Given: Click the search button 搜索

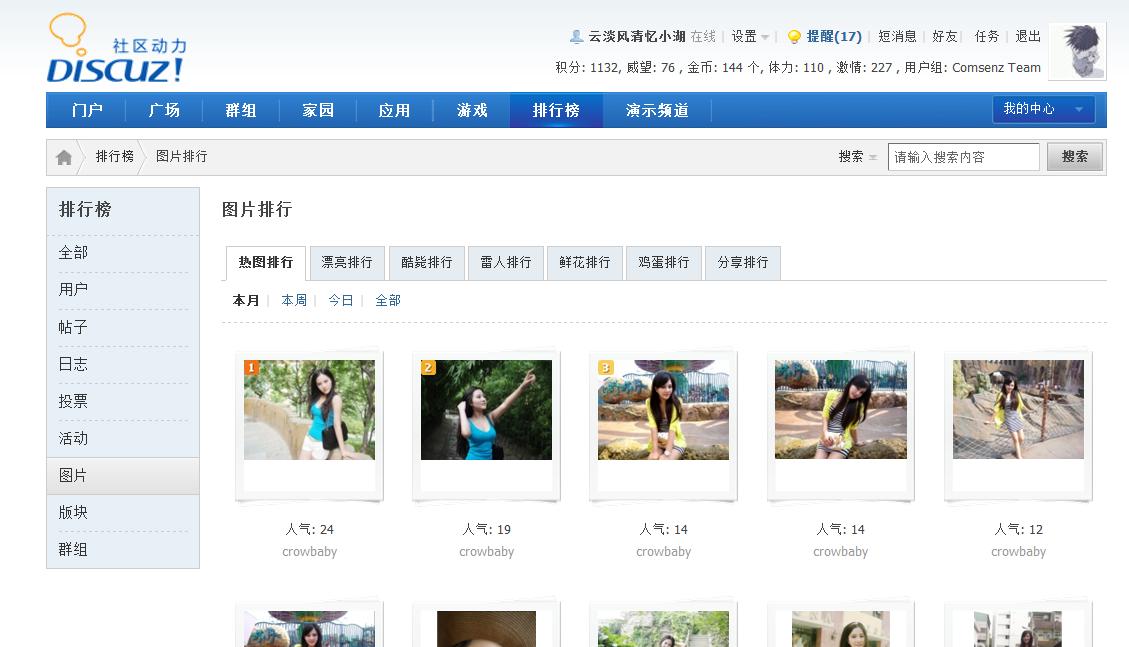Looking at the screenshot, I should tap(1074, 157).
